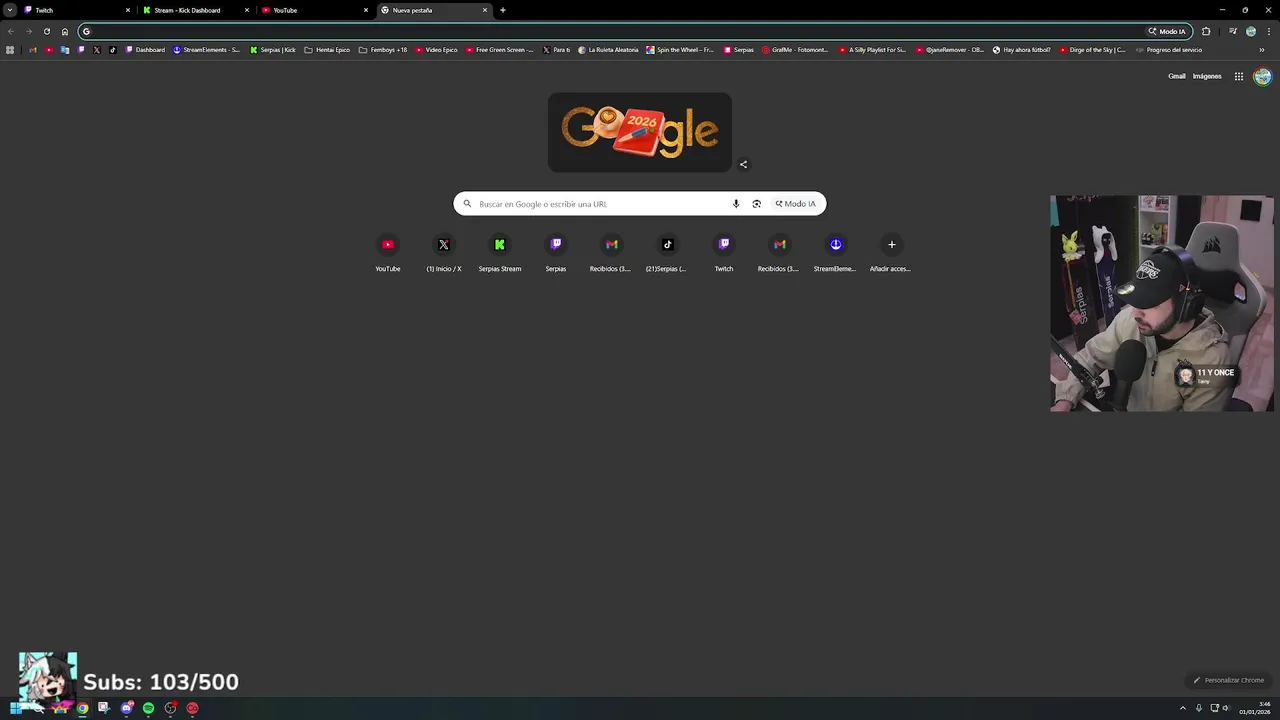Open La Ruleta Aleatoria bookmark

click(608, 50)
